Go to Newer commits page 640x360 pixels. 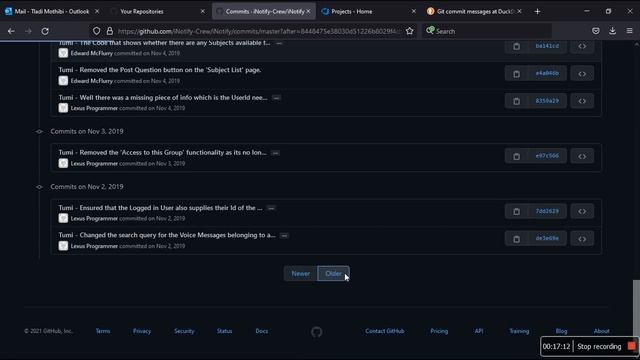click(x=300, y=273)
